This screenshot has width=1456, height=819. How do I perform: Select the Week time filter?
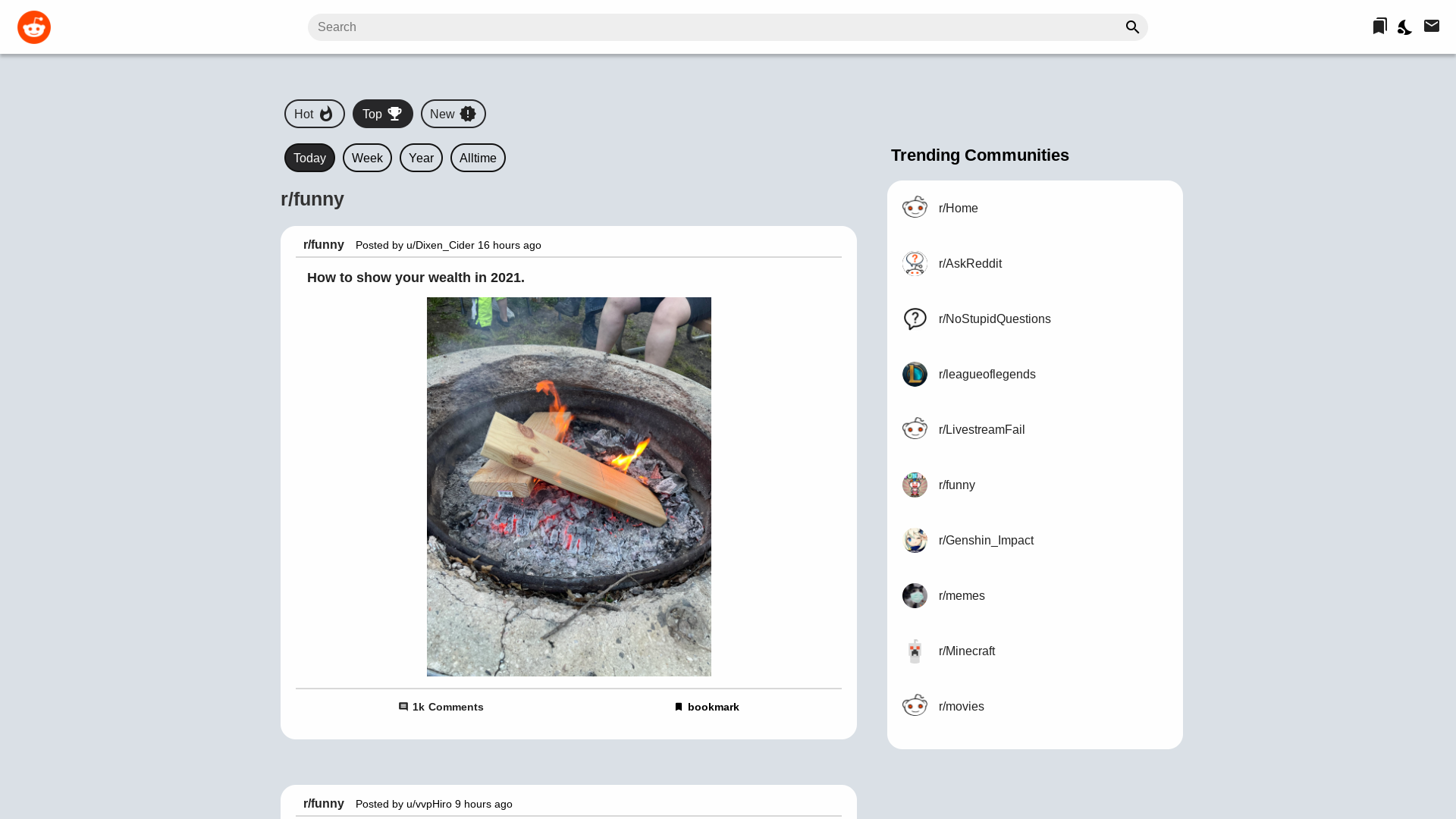[x=367, y=158]
